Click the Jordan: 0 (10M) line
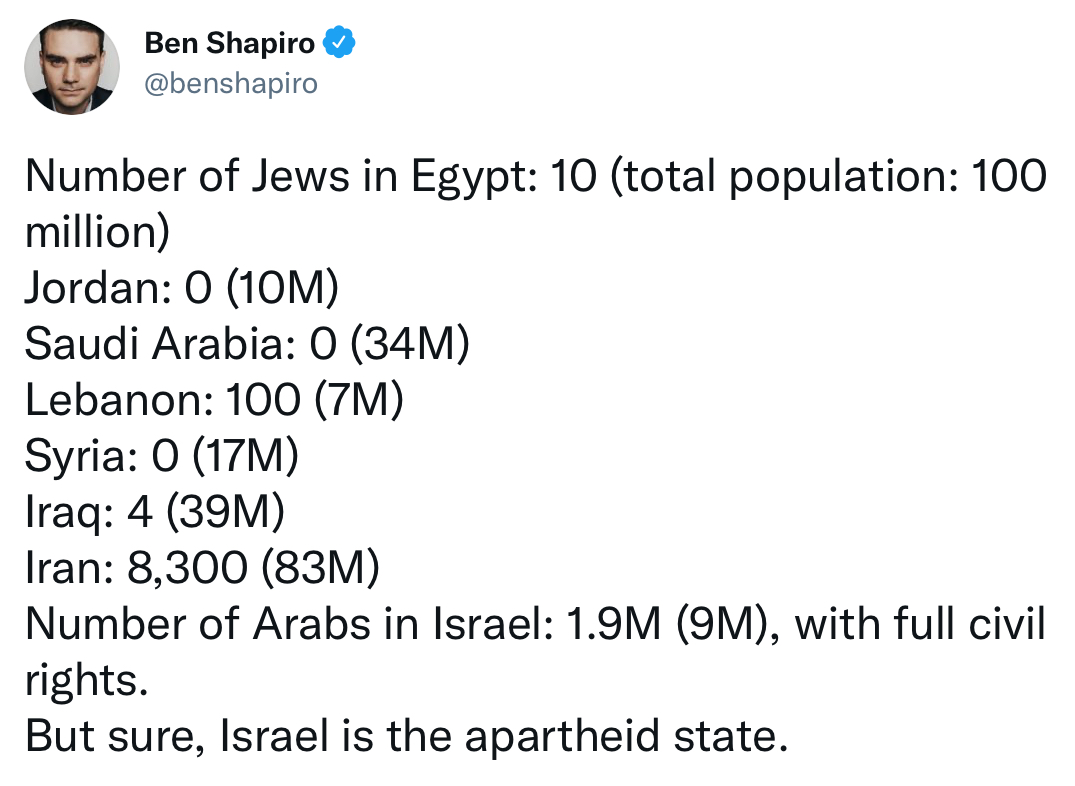The width and height of the screenshot is (1075, 786). (182, 287)
